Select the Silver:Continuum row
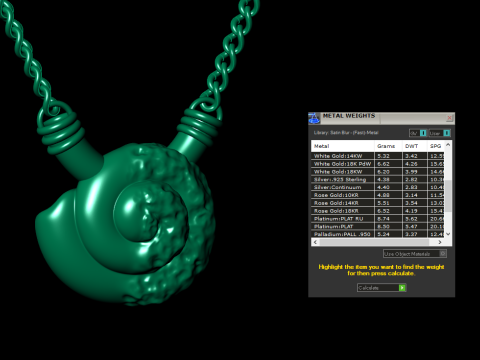The height and width of the screenshot is (360, 480). (378, 187)
